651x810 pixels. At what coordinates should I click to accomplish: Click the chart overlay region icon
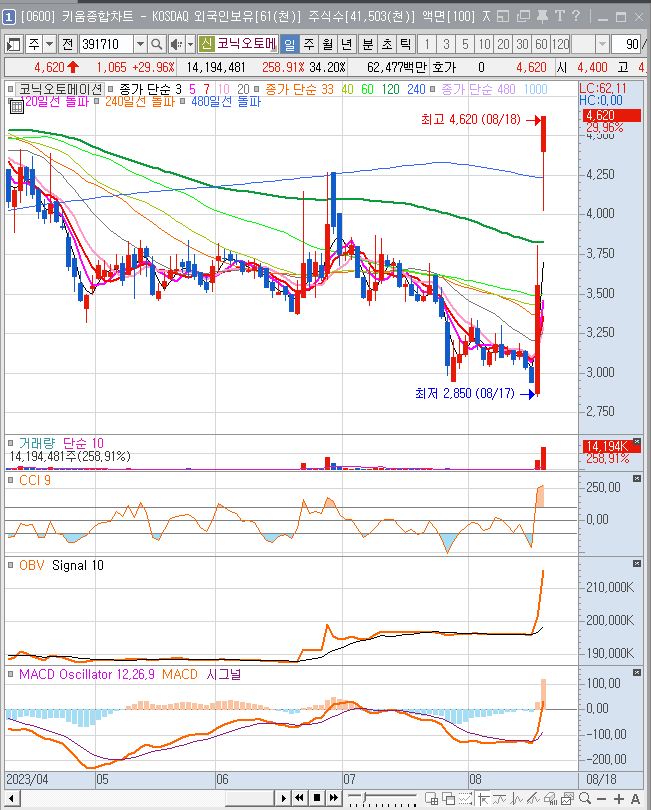click(465, 798)
